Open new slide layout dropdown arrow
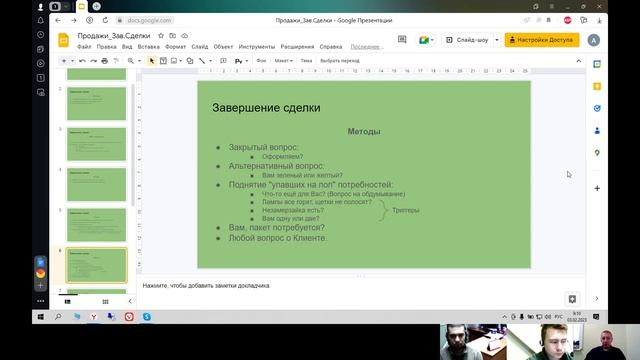This screenshot has height=360, width=640. 72,61
